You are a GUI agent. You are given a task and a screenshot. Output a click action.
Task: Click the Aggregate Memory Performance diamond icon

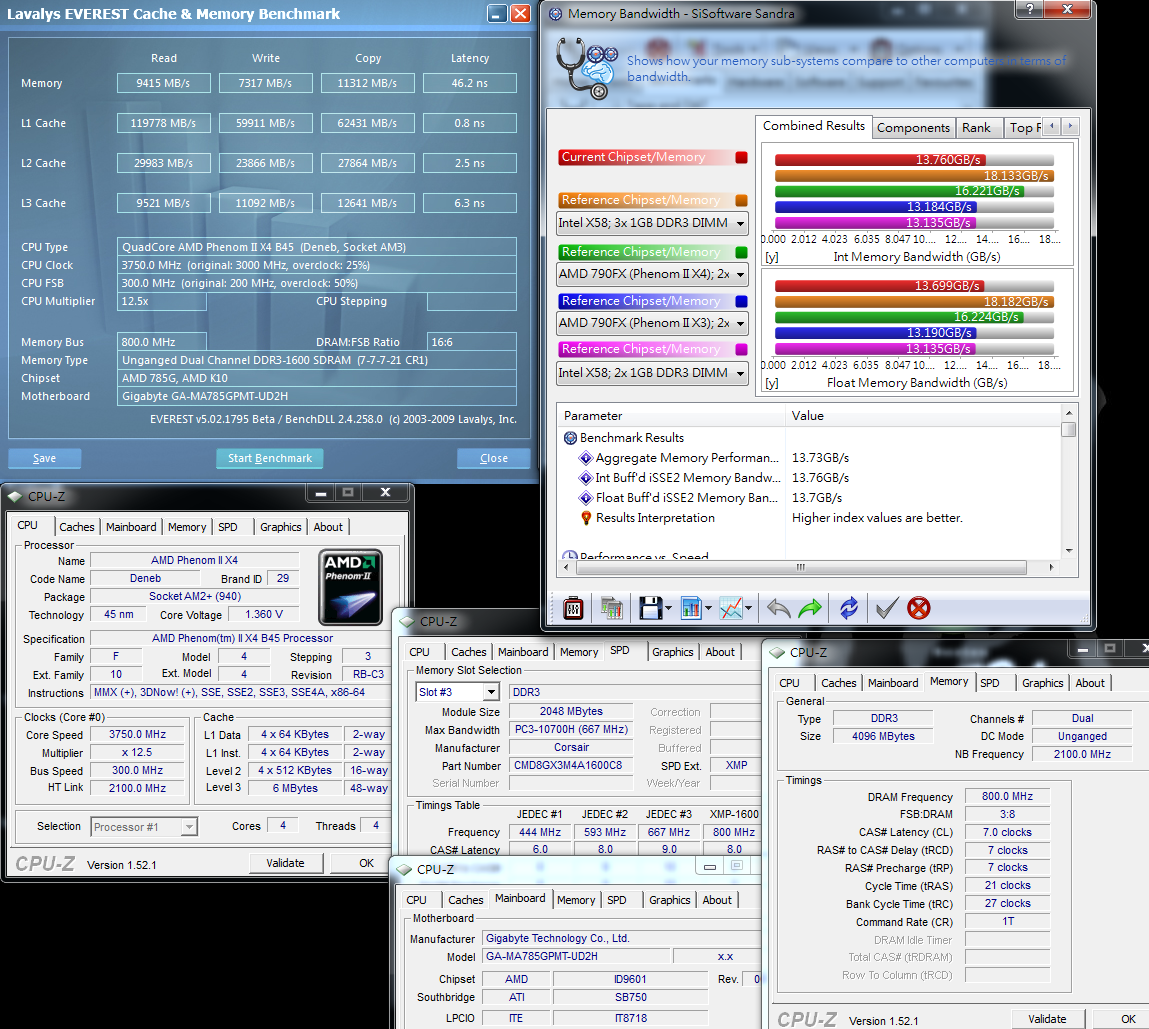coord(585,458)
